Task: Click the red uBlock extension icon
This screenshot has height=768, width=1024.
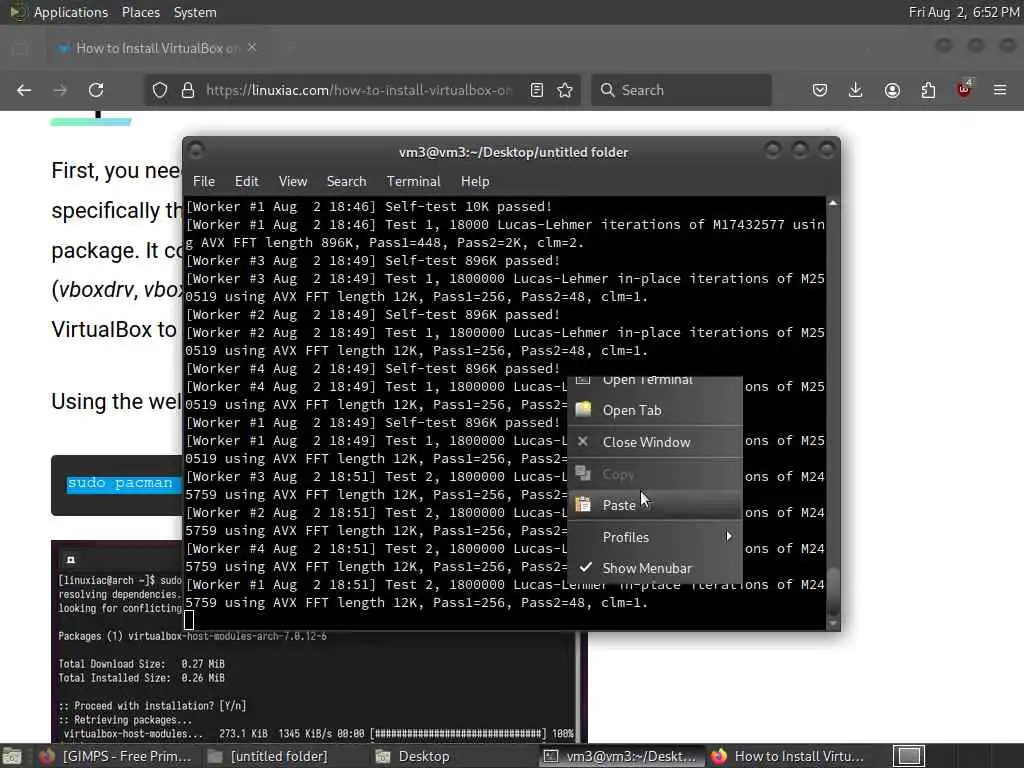Action: (964, 89)
